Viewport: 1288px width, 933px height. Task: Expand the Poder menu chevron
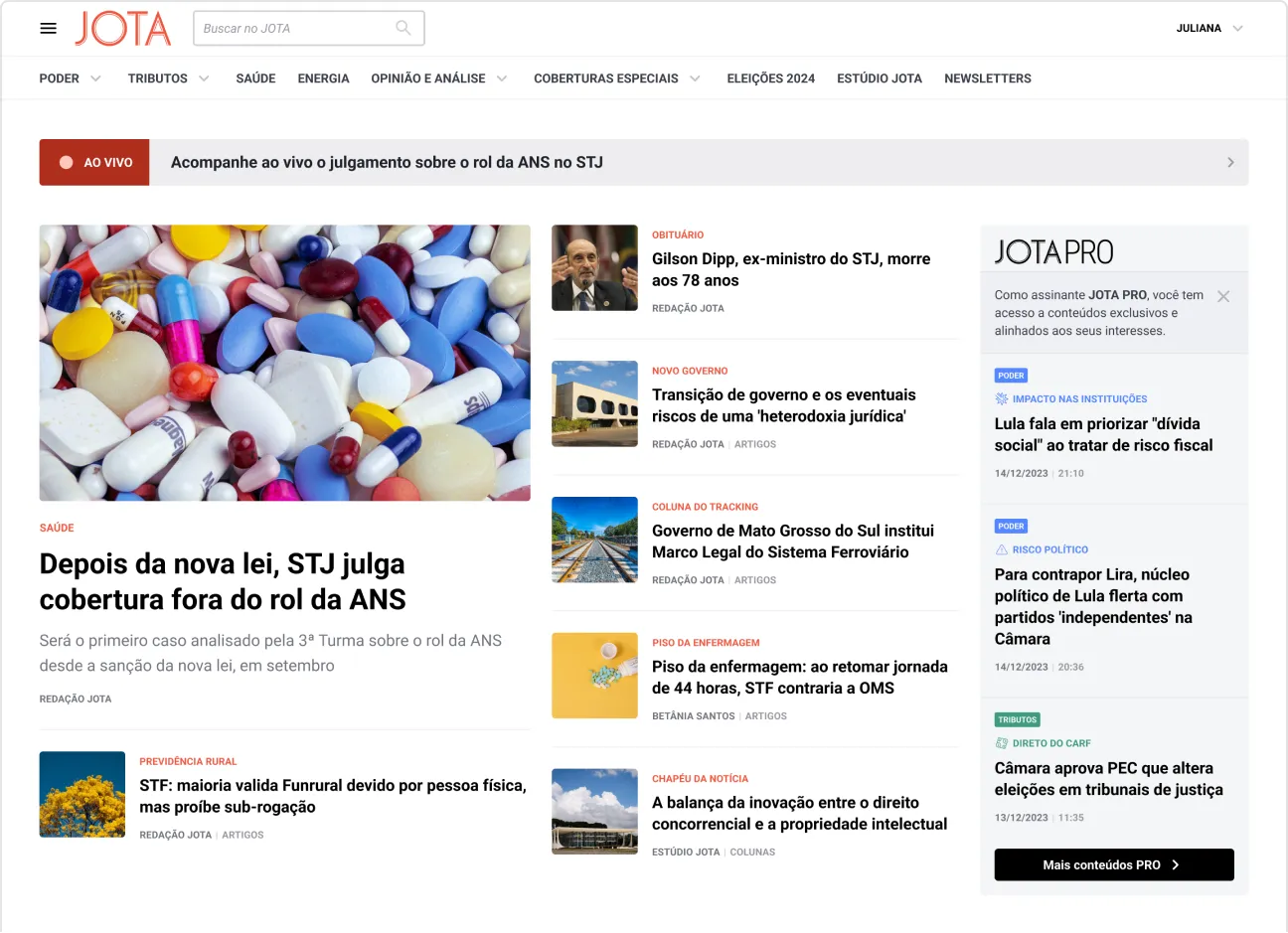[95, 78]
